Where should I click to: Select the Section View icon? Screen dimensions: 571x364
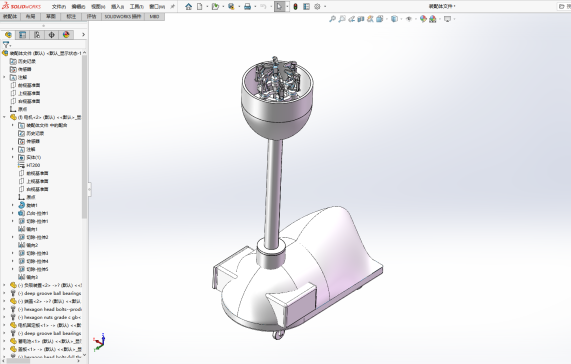[x=361, y=19]
